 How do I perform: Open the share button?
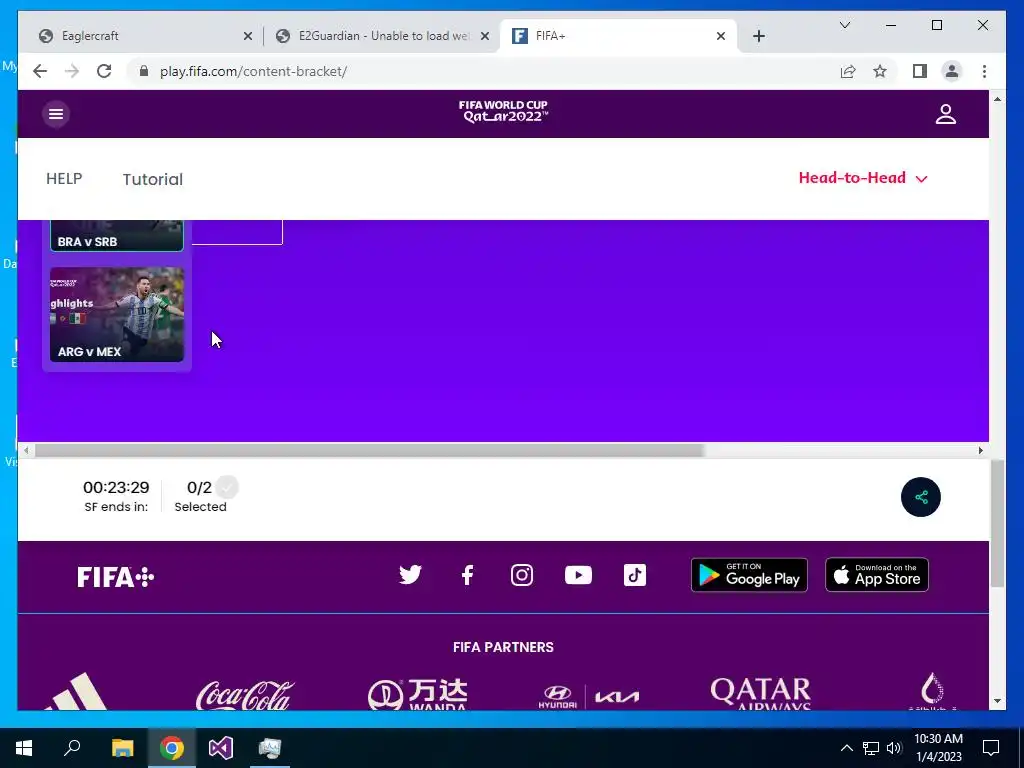(x=921, y=497)
